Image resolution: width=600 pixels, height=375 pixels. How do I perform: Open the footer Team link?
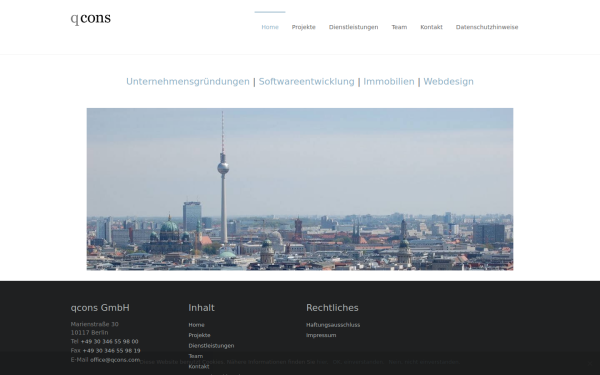click(x=196, y=356)
